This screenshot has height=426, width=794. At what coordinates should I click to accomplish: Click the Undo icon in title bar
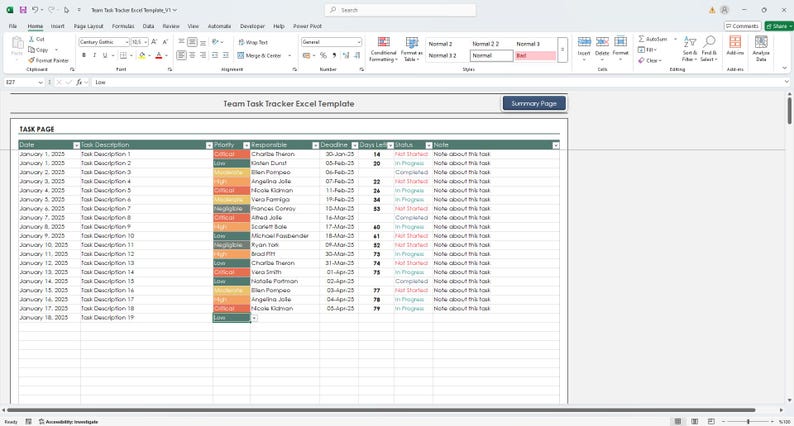(35, 10)
